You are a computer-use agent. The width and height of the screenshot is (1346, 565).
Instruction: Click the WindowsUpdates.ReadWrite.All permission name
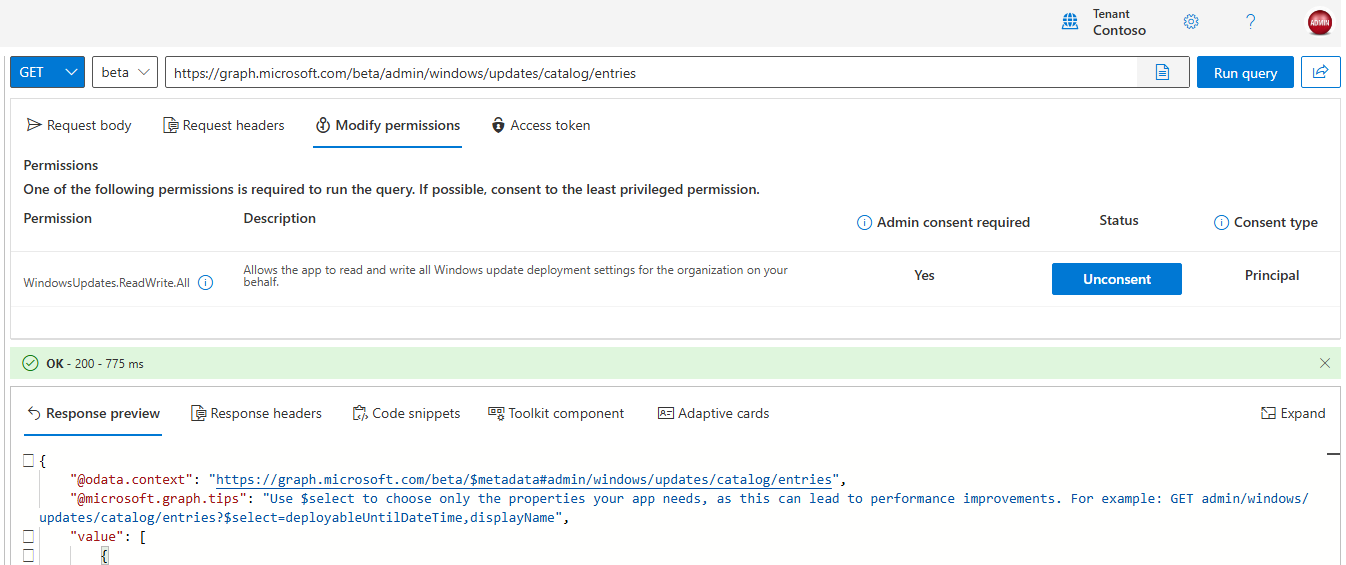[x=107, y=283]
